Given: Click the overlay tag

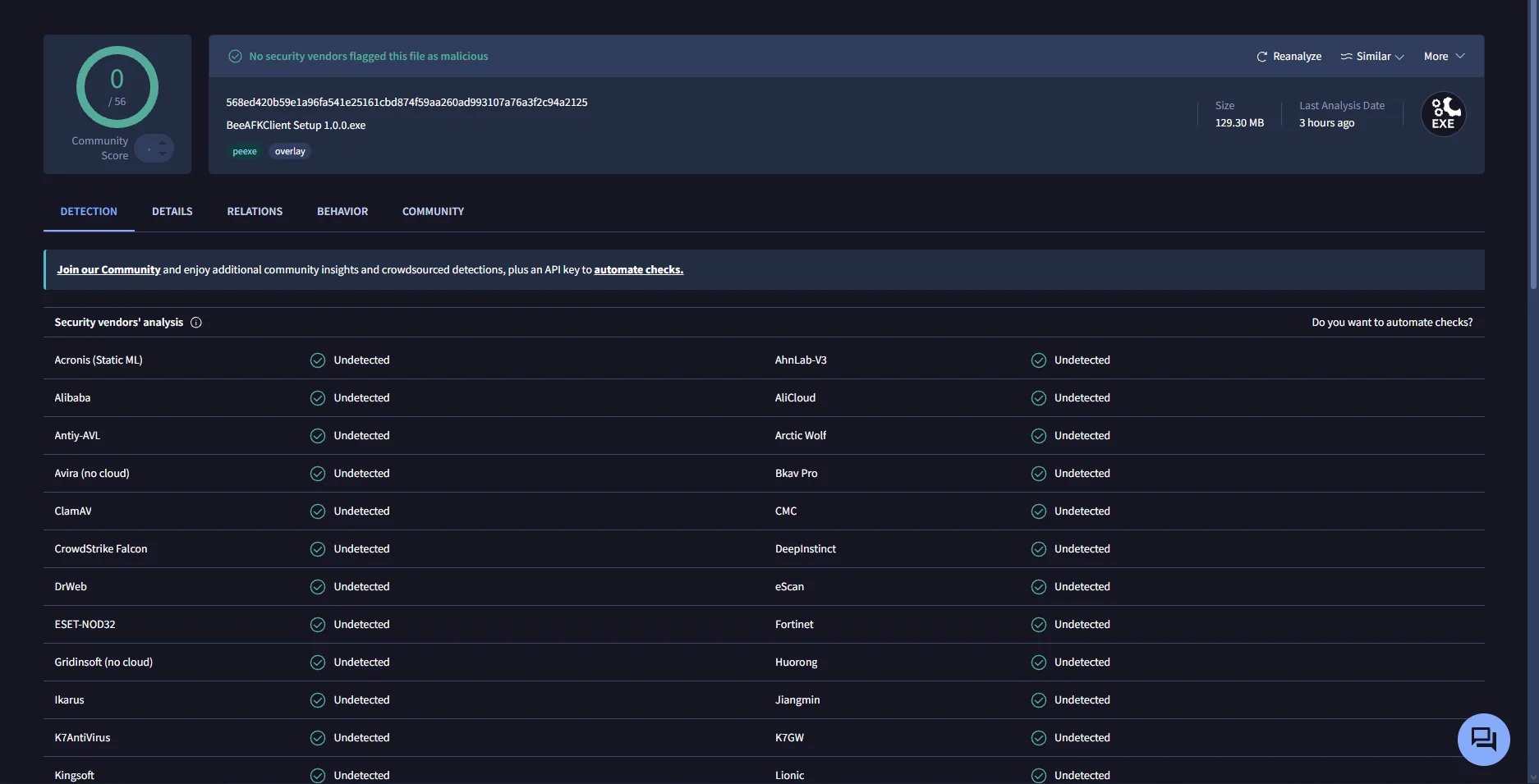Looking at the screenshot, I should tap(290, 152).
